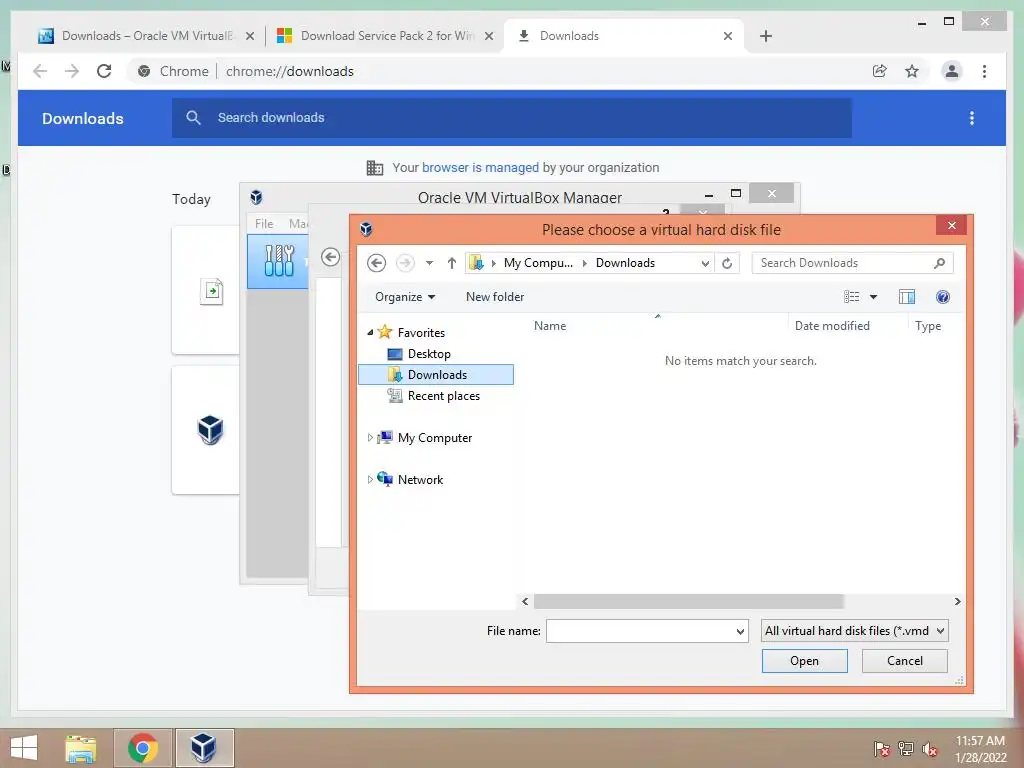Click the search magnifier icon in dialog
This screenshot has width=1024, height=768.
(x=939, y=263)
